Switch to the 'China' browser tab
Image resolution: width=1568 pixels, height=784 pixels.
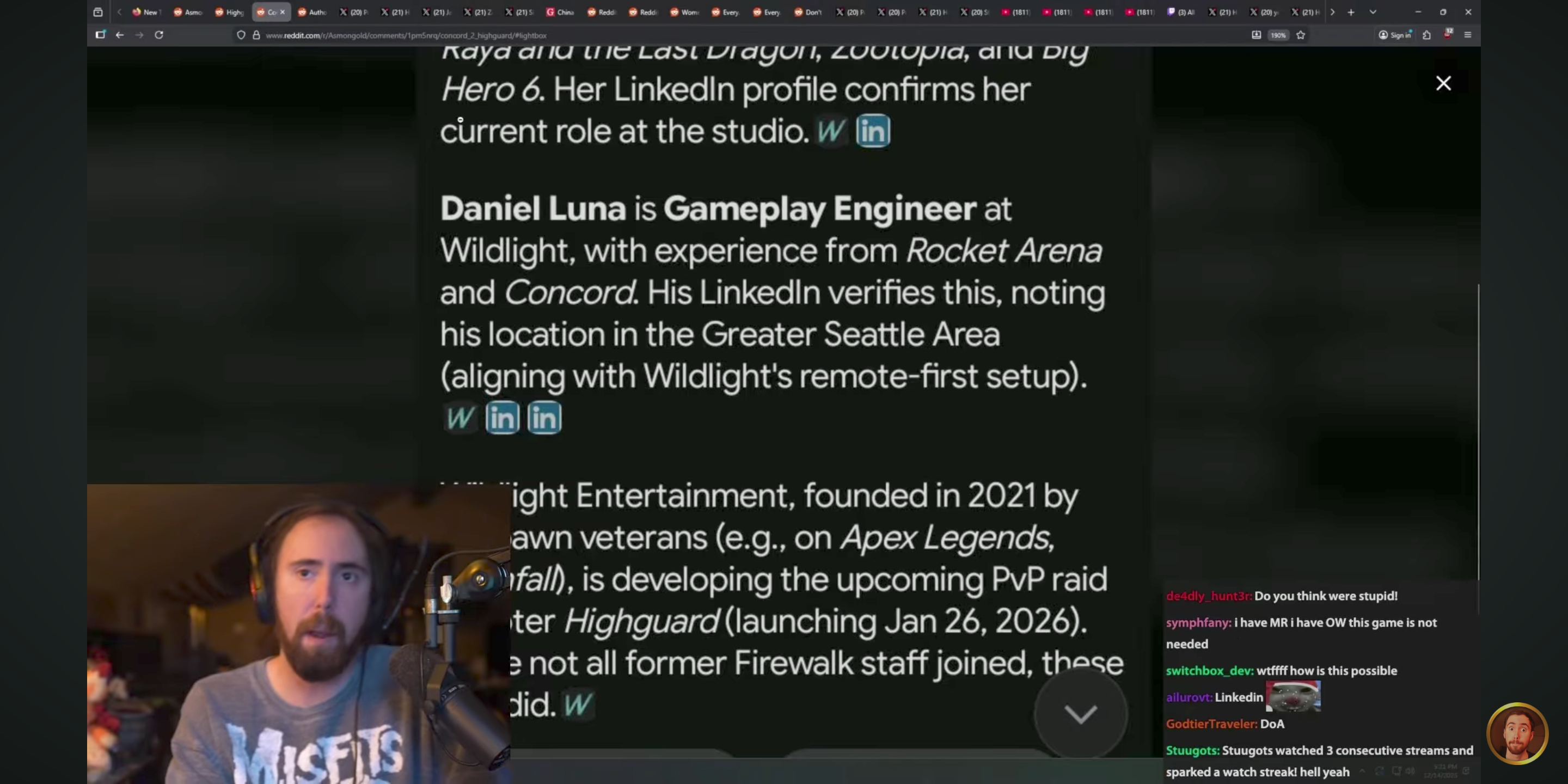pyautogui.click(x=561, y=11)
